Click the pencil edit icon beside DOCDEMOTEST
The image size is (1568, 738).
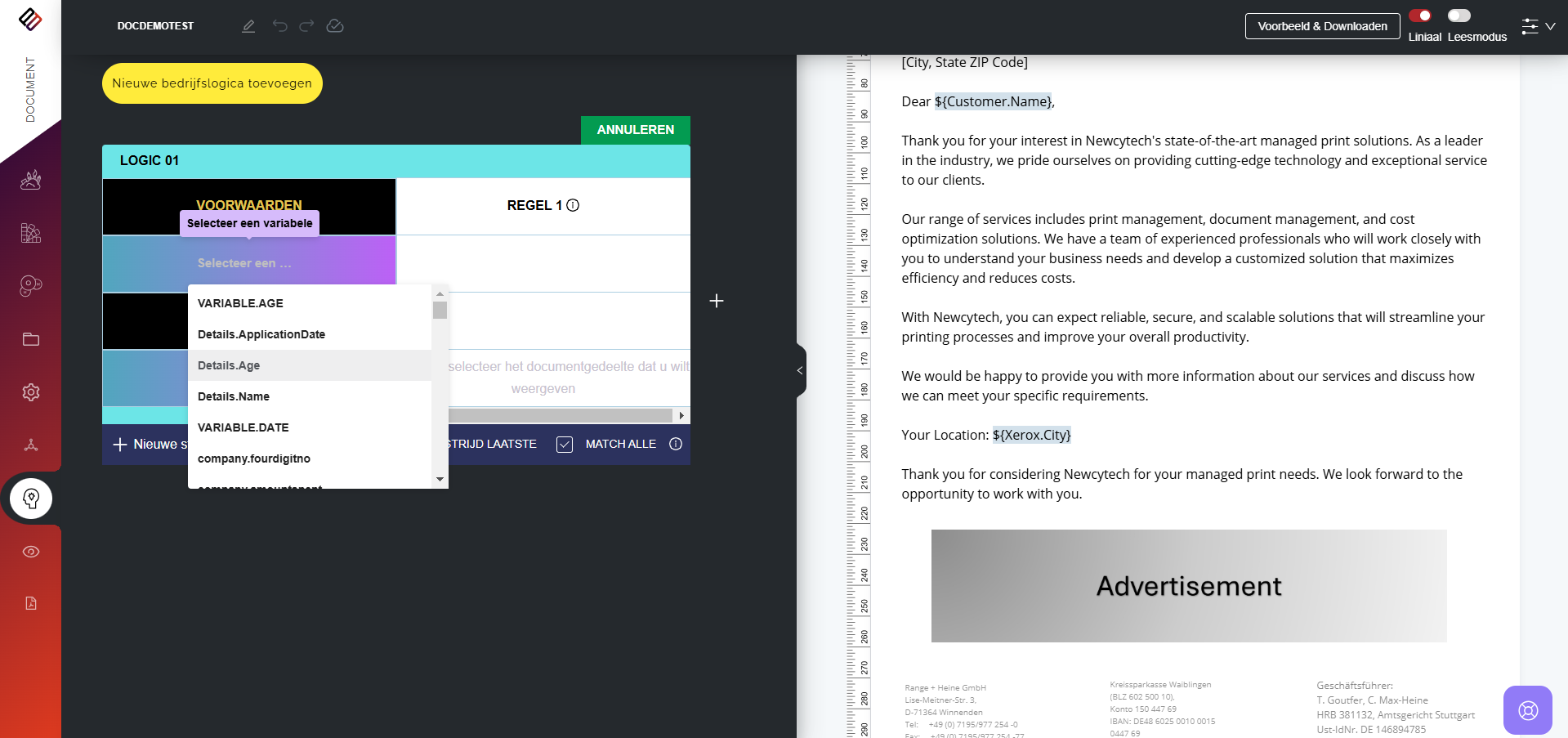(x=248, y=26)
